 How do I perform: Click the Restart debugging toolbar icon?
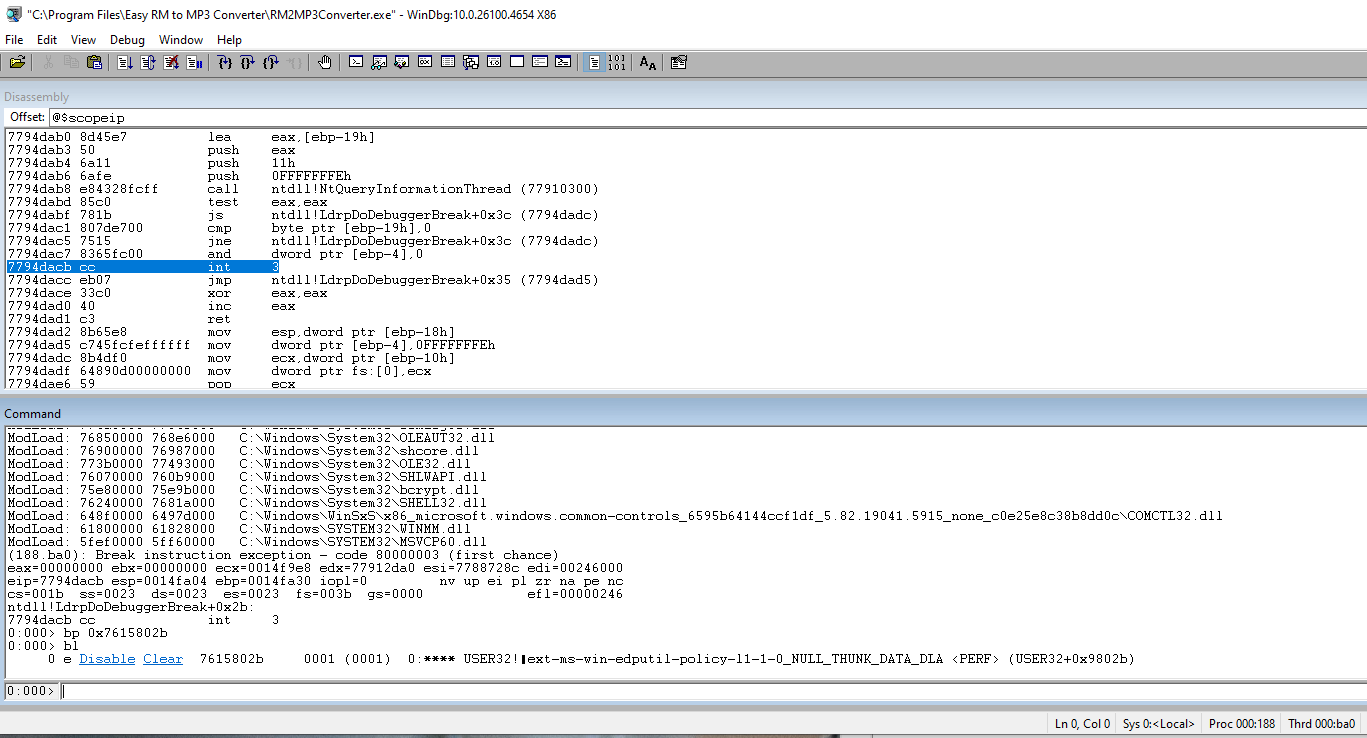pyautogui.click(x=147, y=63)
